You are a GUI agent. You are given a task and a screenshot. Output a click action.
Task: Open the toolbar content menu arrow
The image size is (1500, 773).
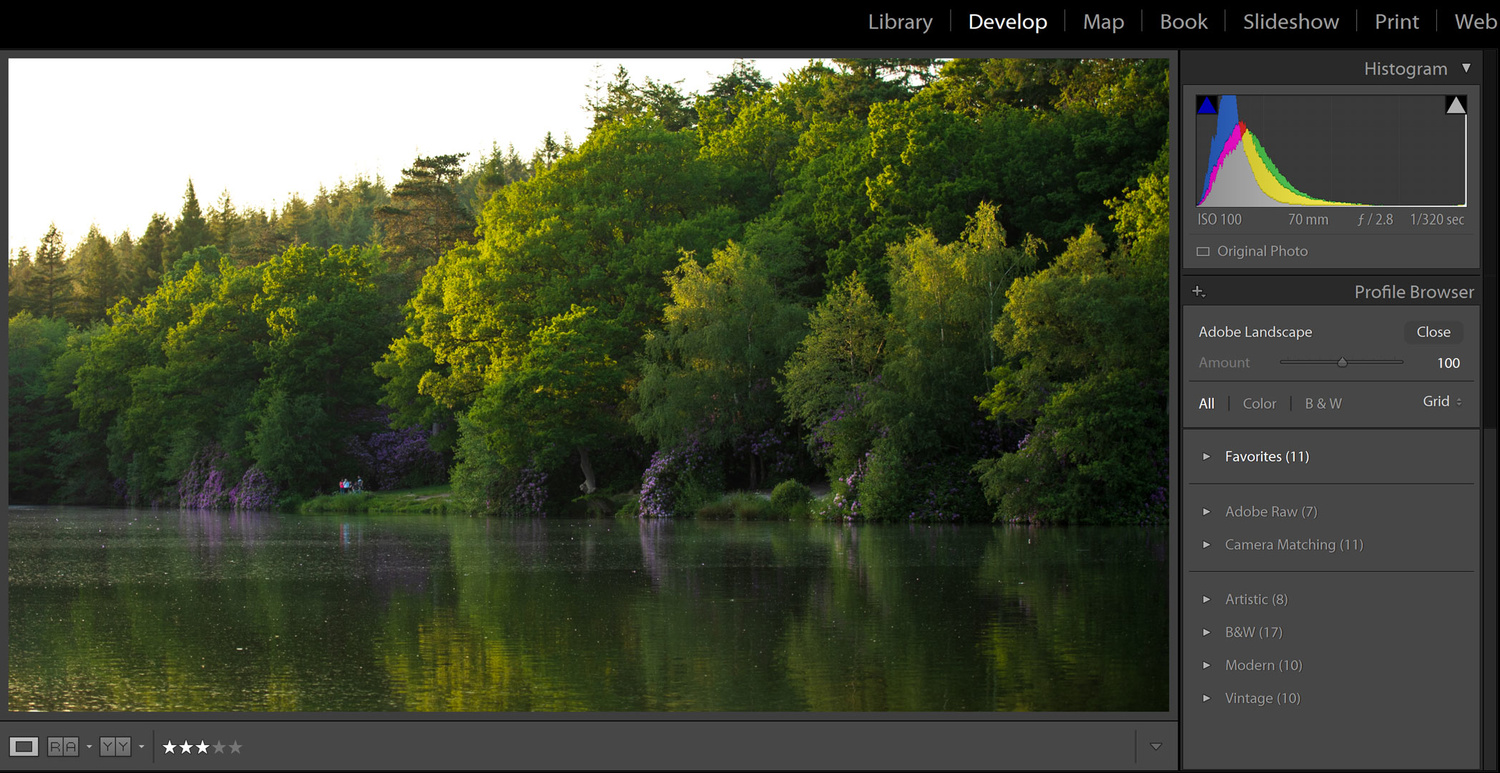pyautogui.click(x=1156, y=747)
